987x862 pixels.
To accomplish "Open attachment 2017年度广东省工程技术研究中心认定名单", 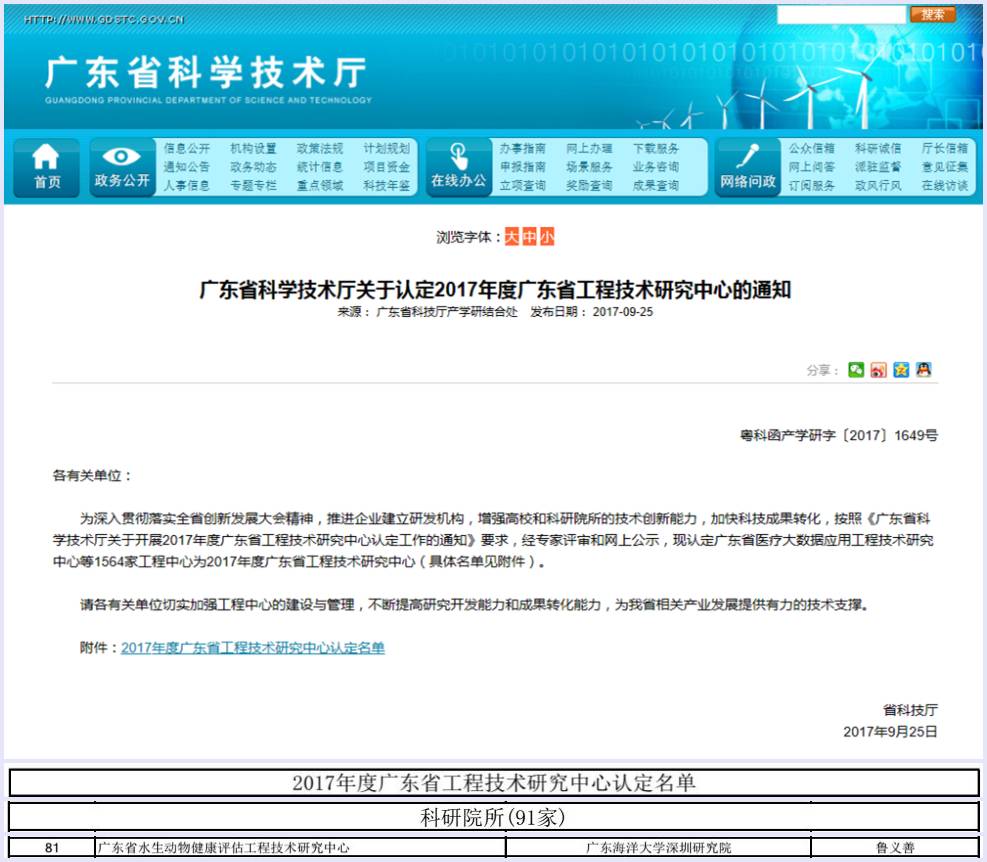I will pyautogui.click(x=252, y=647).
